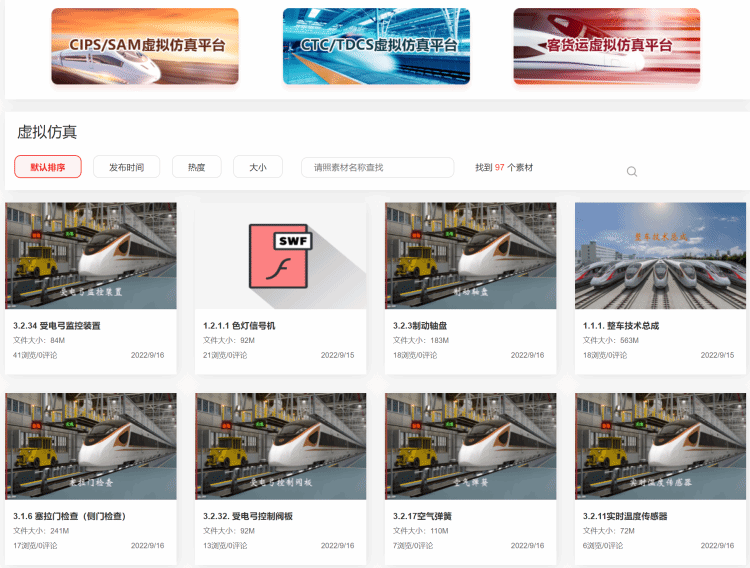
Task: Open CIPS/SAM虚拟仿真平台 banner
Action: [x=145, y=46]
